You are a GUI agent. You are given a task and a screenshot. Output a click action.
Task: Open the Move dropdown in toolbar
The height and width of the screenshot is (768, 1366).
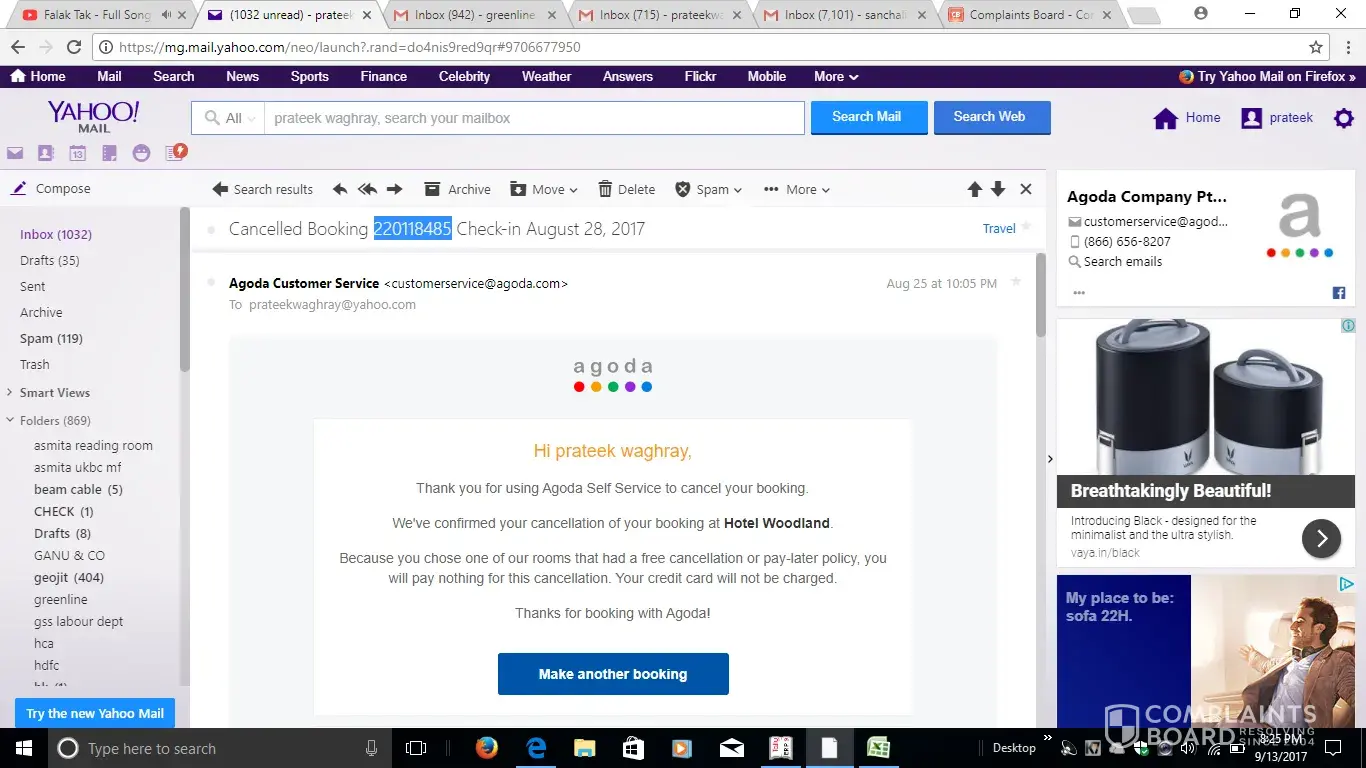point(545,189)
